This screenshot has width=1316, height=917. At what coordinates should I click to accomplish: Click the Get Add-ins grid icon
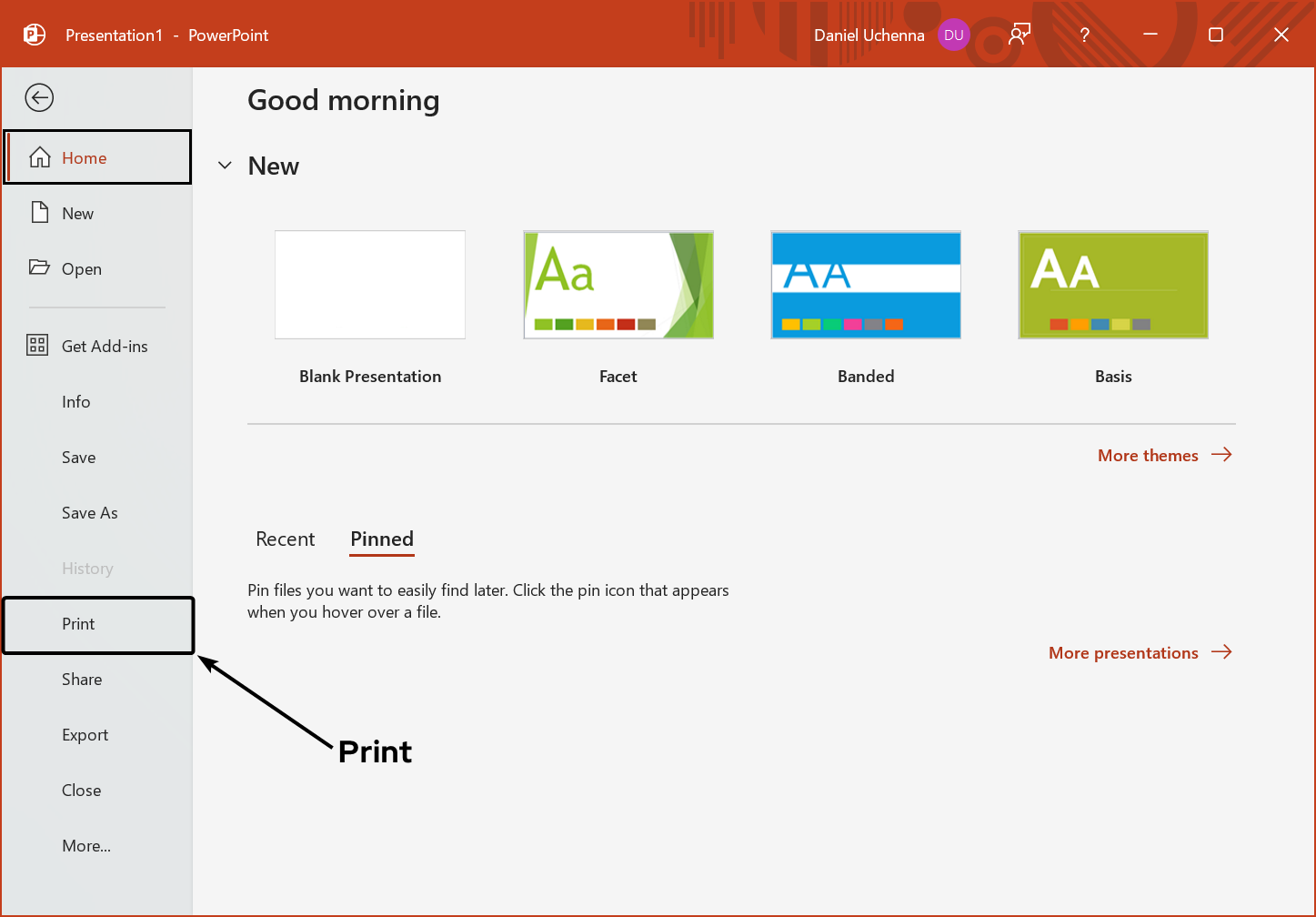[37, 346]
